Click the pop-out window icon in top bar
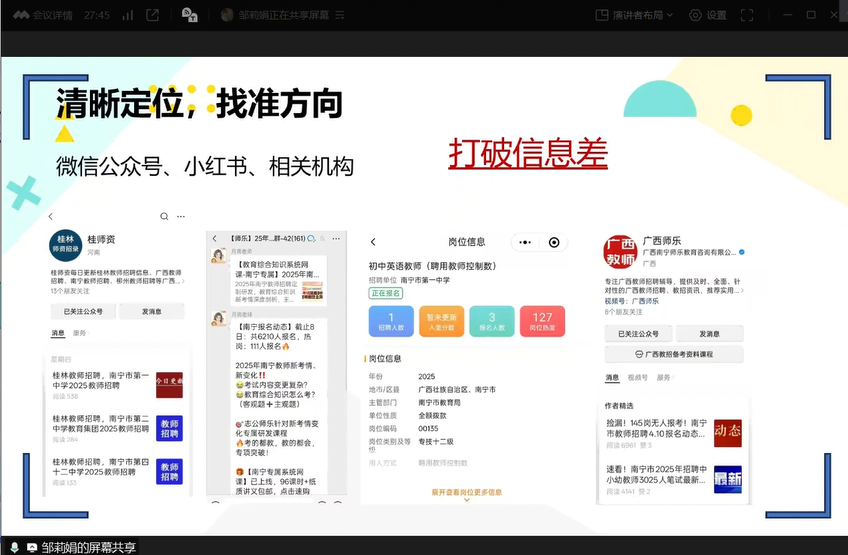 (x=153, y=15)
